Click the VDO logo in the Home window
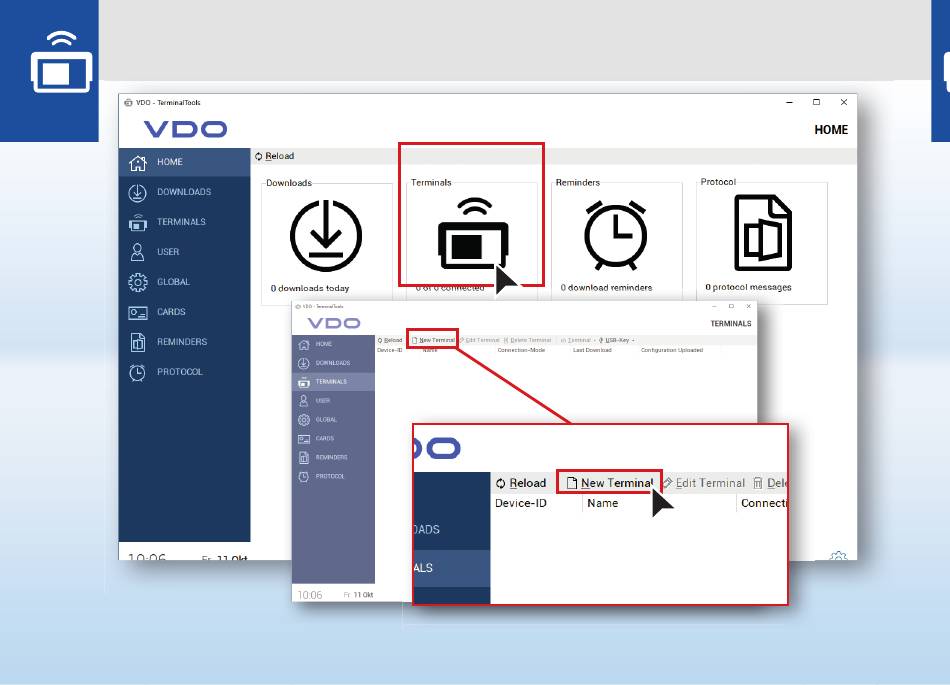The height and width of the screenshot is (685, 950). (x=185, y=129)
